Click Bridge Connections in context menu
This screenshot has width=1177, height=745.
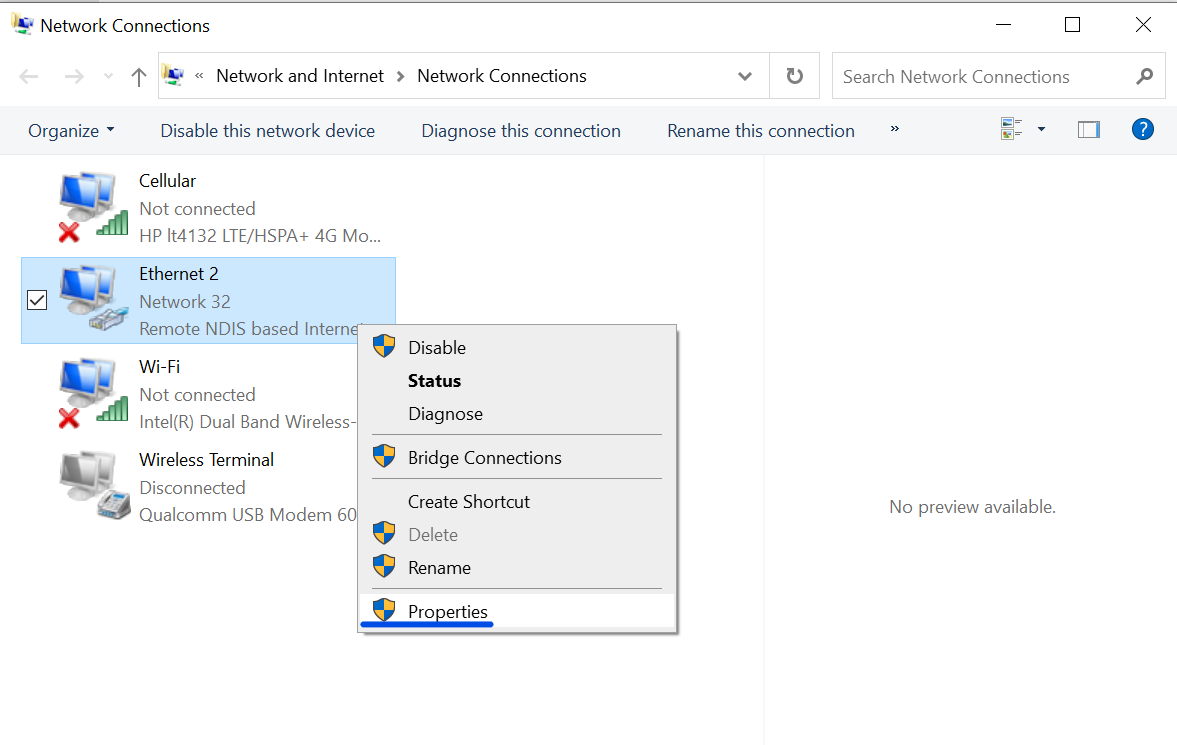click(x=484, y=458)
